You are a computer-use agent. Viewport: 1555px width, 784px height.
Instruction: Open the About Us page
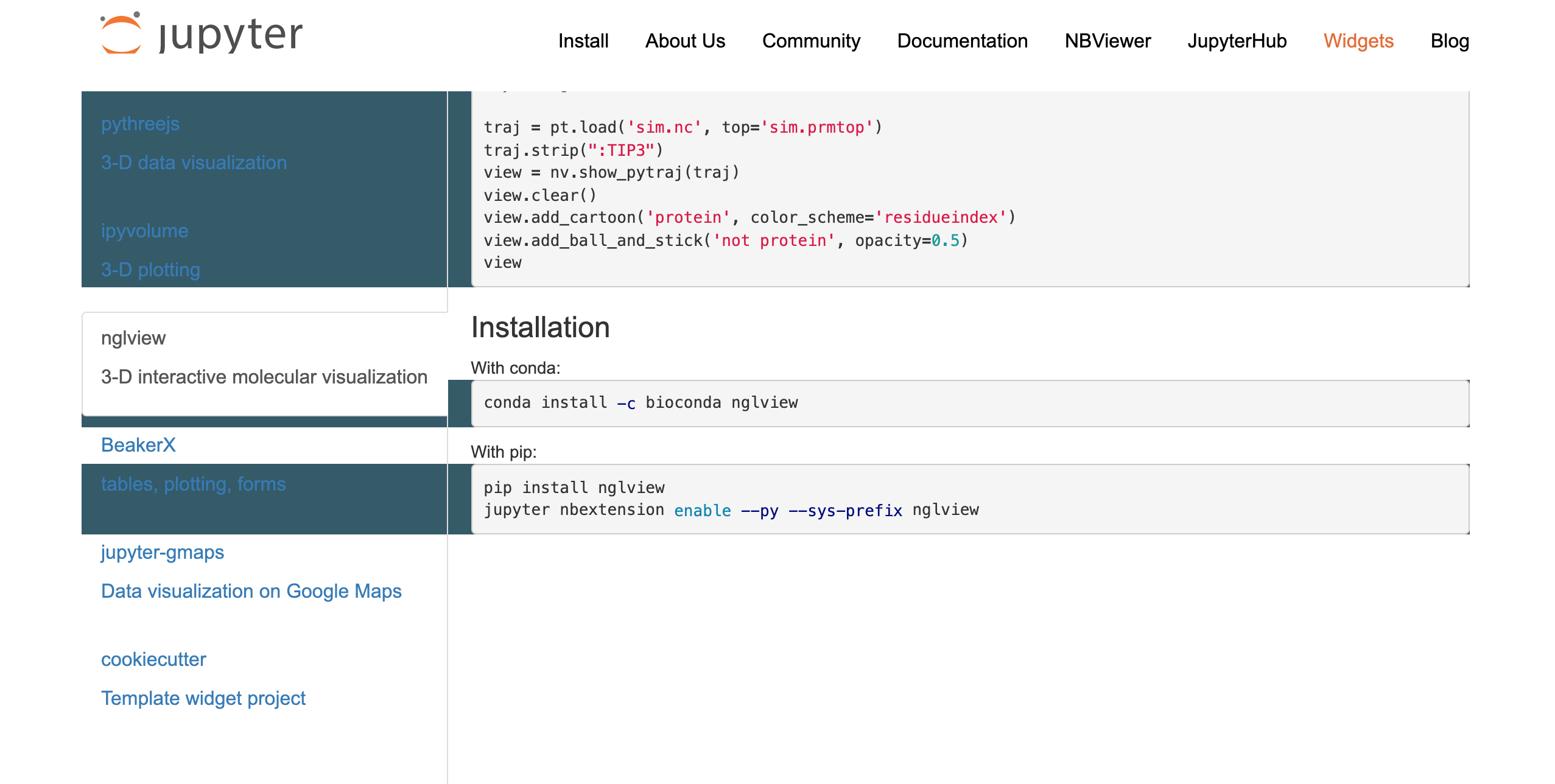coord(685,41)
